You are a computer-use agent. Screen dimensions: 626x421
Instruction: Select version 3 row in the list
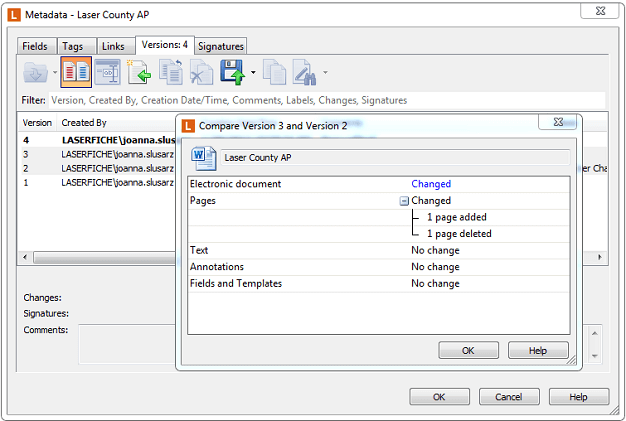[98, 154]
